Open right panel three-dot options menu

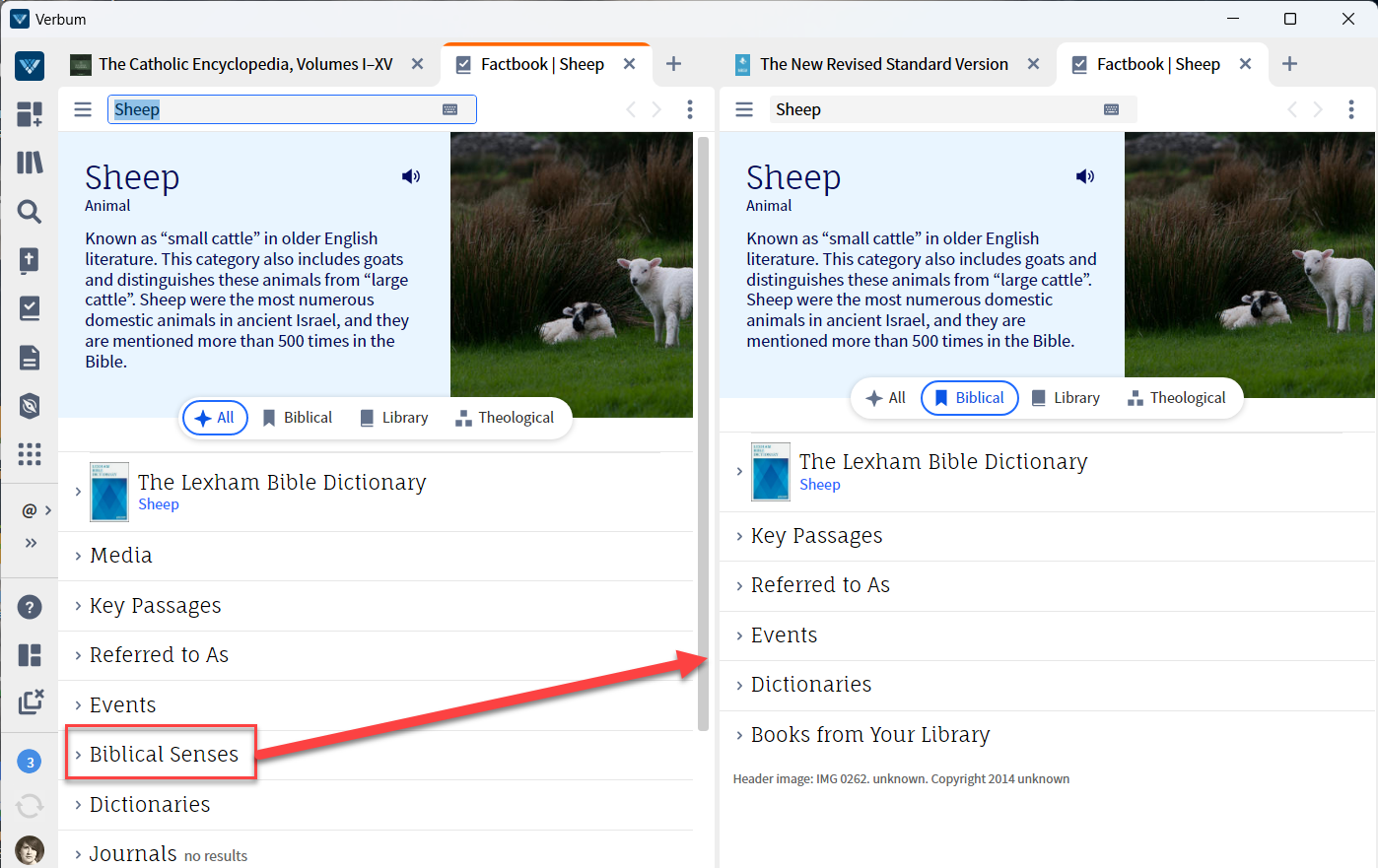(1351, 109)
